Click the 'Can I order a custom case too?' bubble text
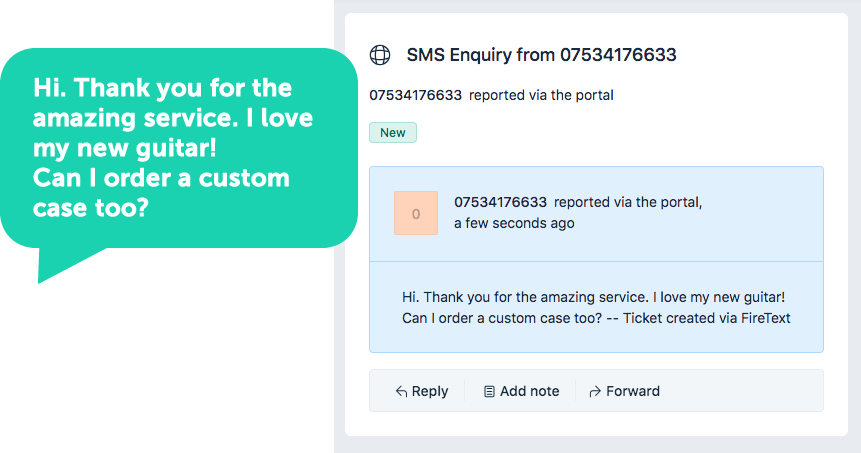 tap(161, 193)
